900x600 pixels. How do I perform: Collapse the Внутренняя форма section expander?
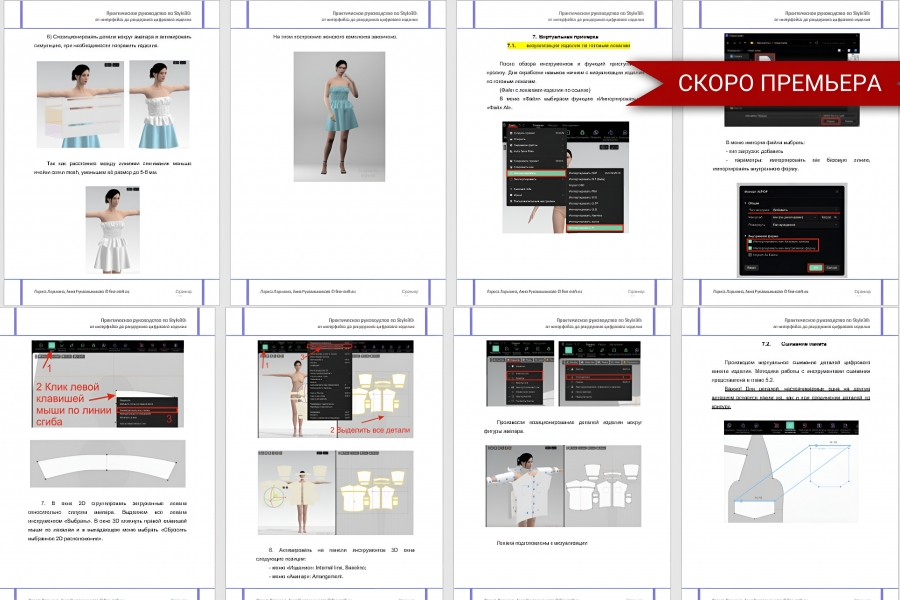pos(746,236)
